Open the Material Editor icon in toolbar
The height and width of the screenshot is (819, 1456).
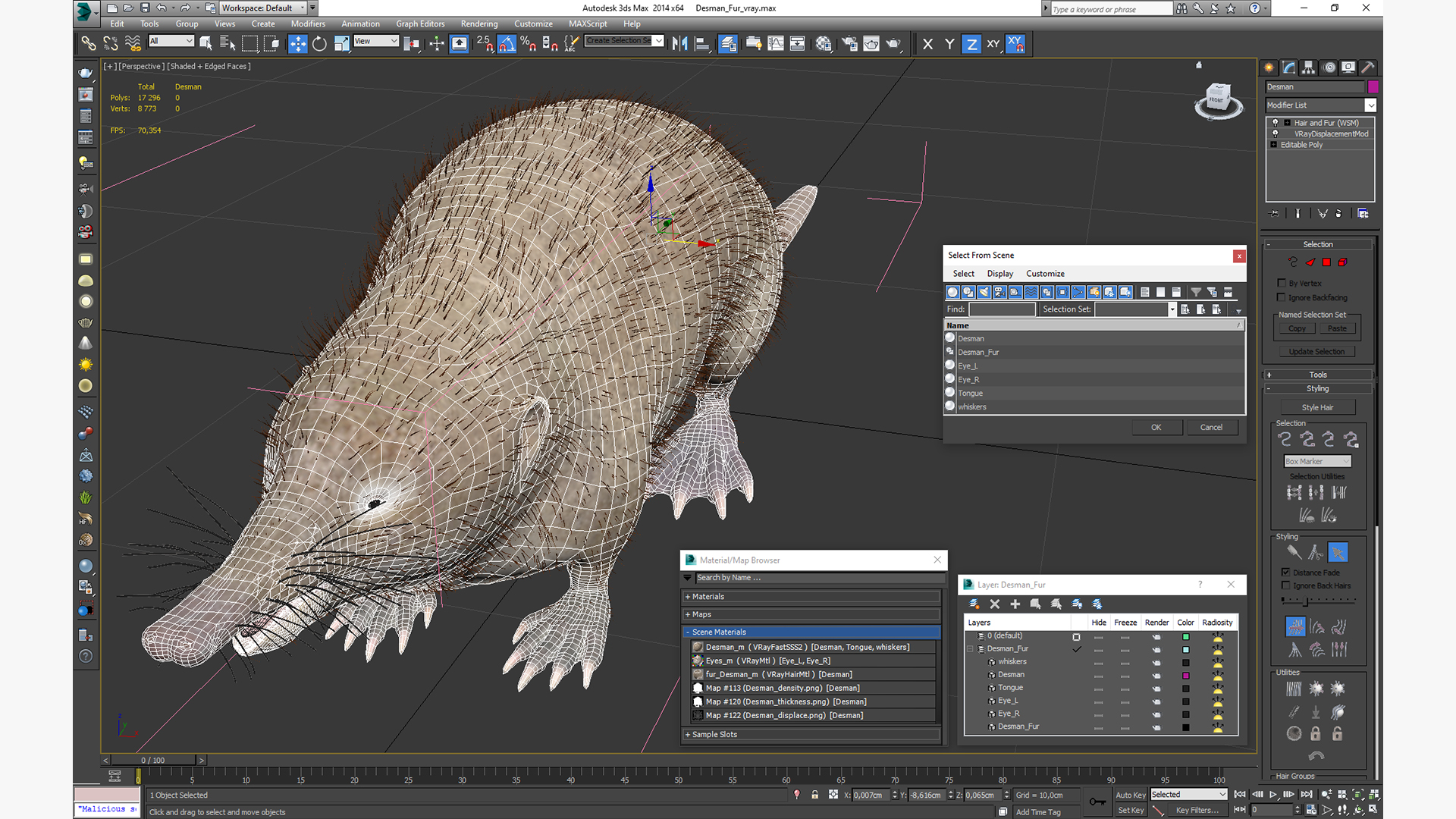tap(824, 44)
